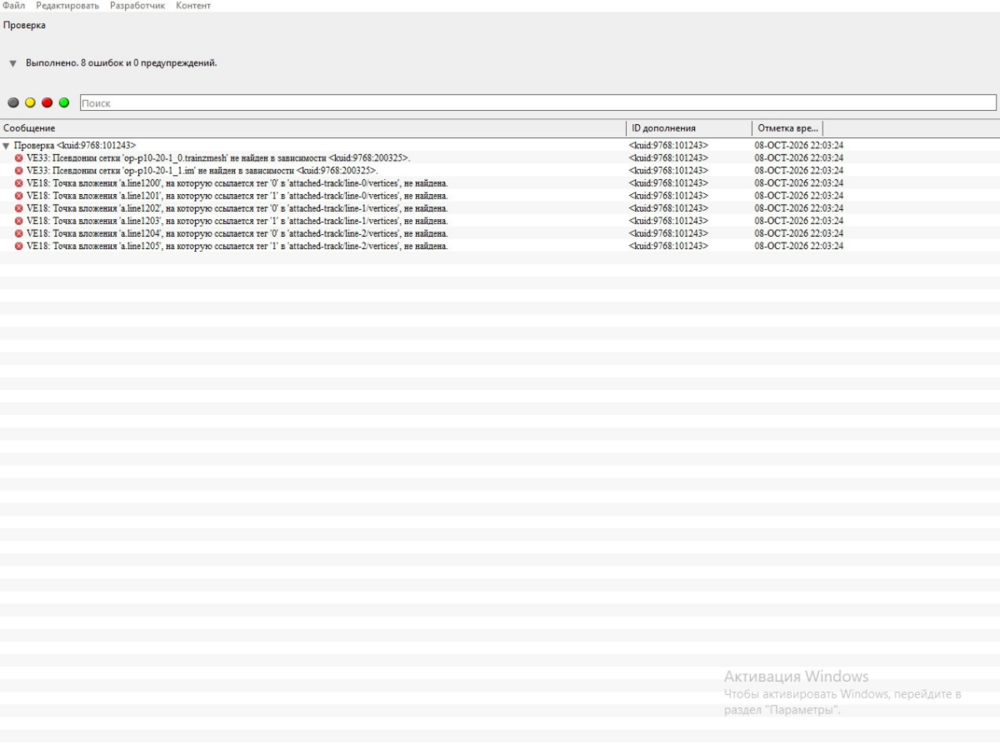The width and height of the screenshot is (1000, 750).
Task: Click the timestamp cell in the a.line1205 row
Action: (x=798, y=246)
